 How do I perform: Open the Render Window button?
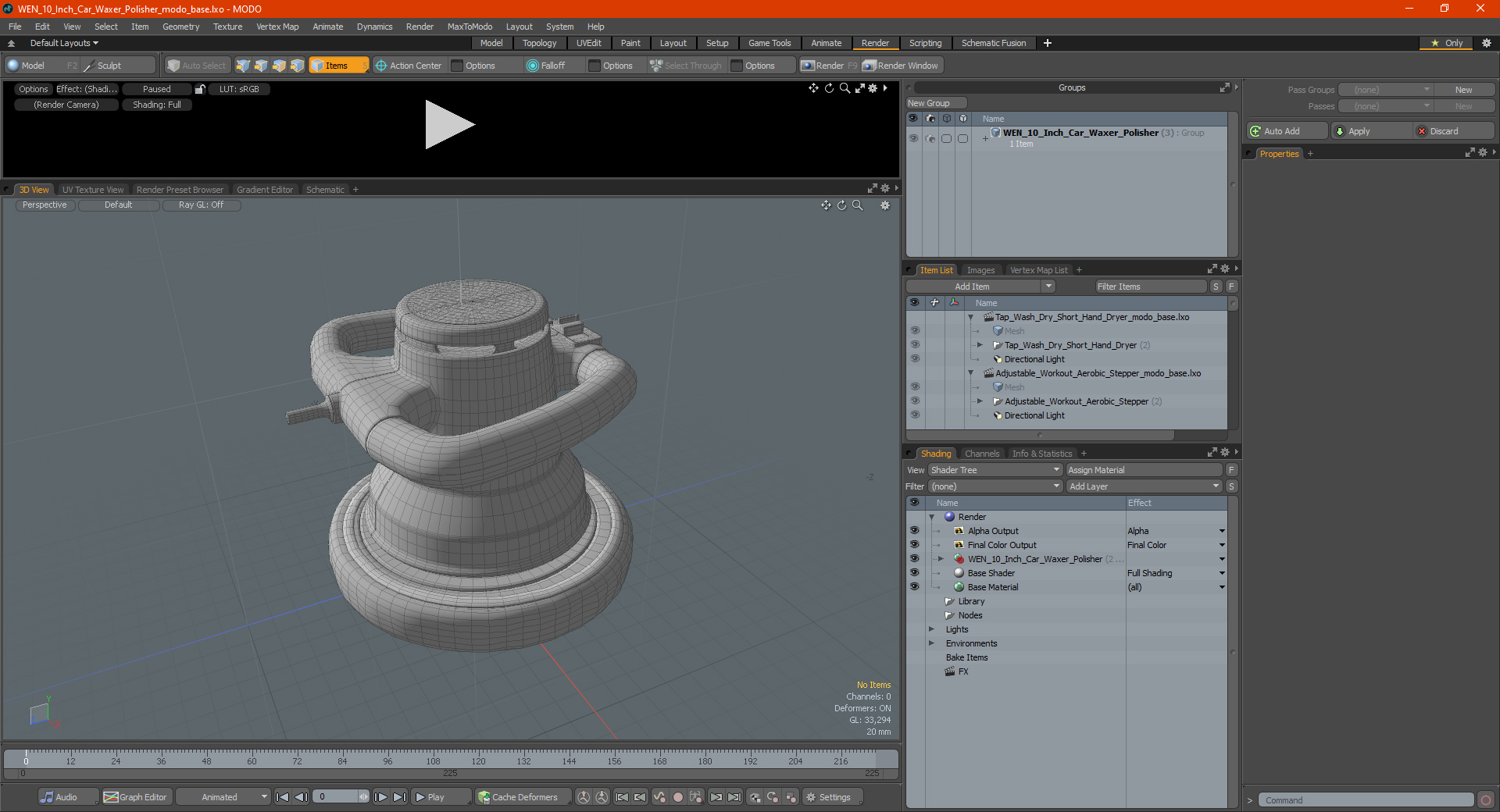(x=902, y=66)
